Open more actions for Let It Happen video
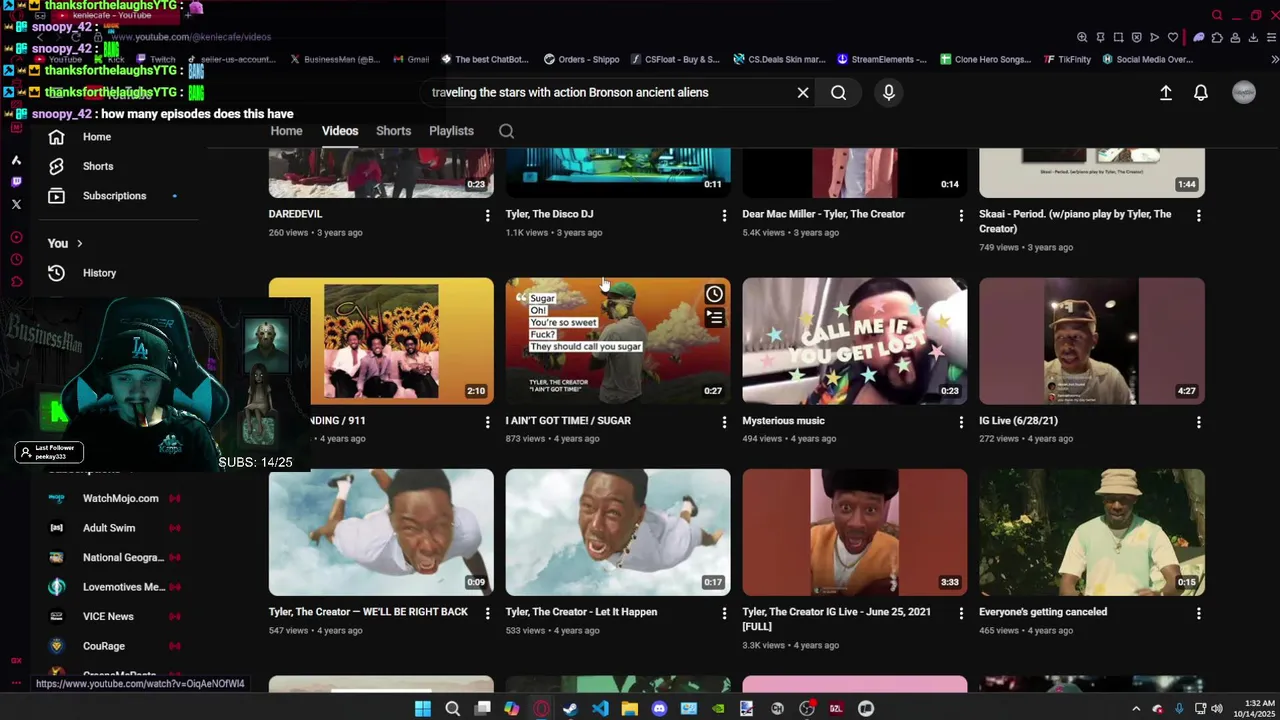 point(724,613)
